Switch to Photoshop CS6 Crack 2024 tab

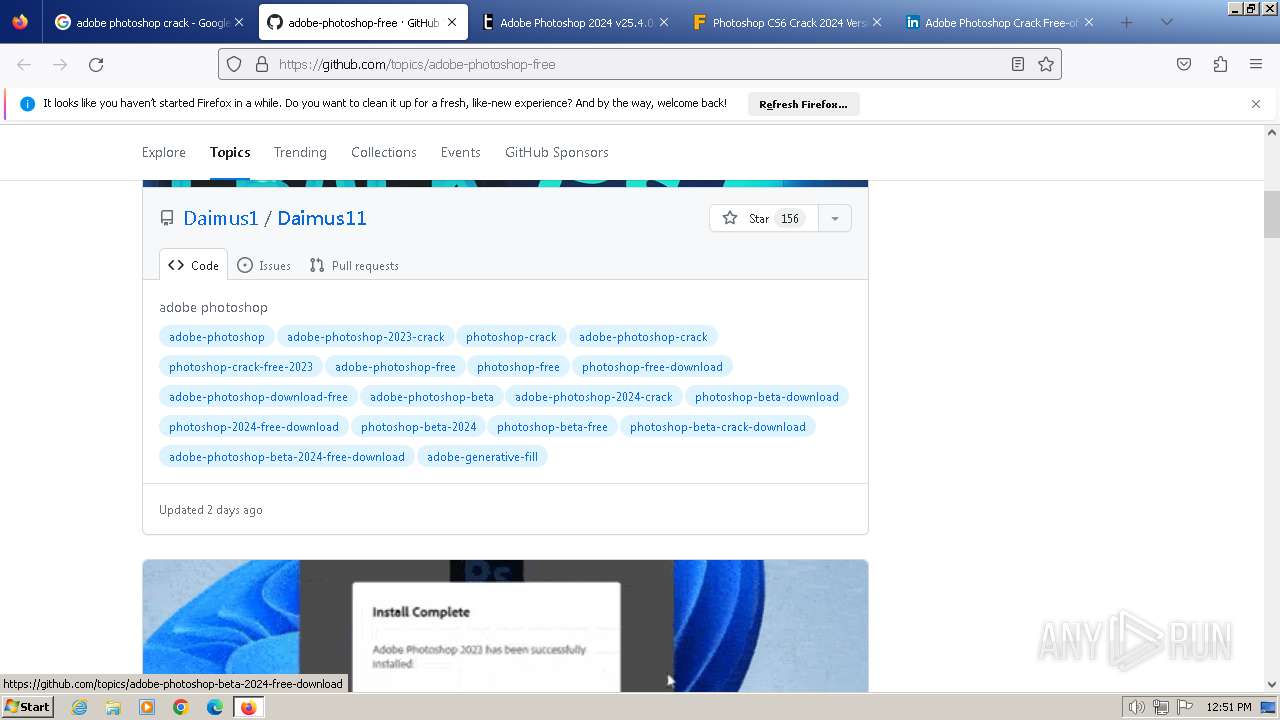tap(788, 22)
